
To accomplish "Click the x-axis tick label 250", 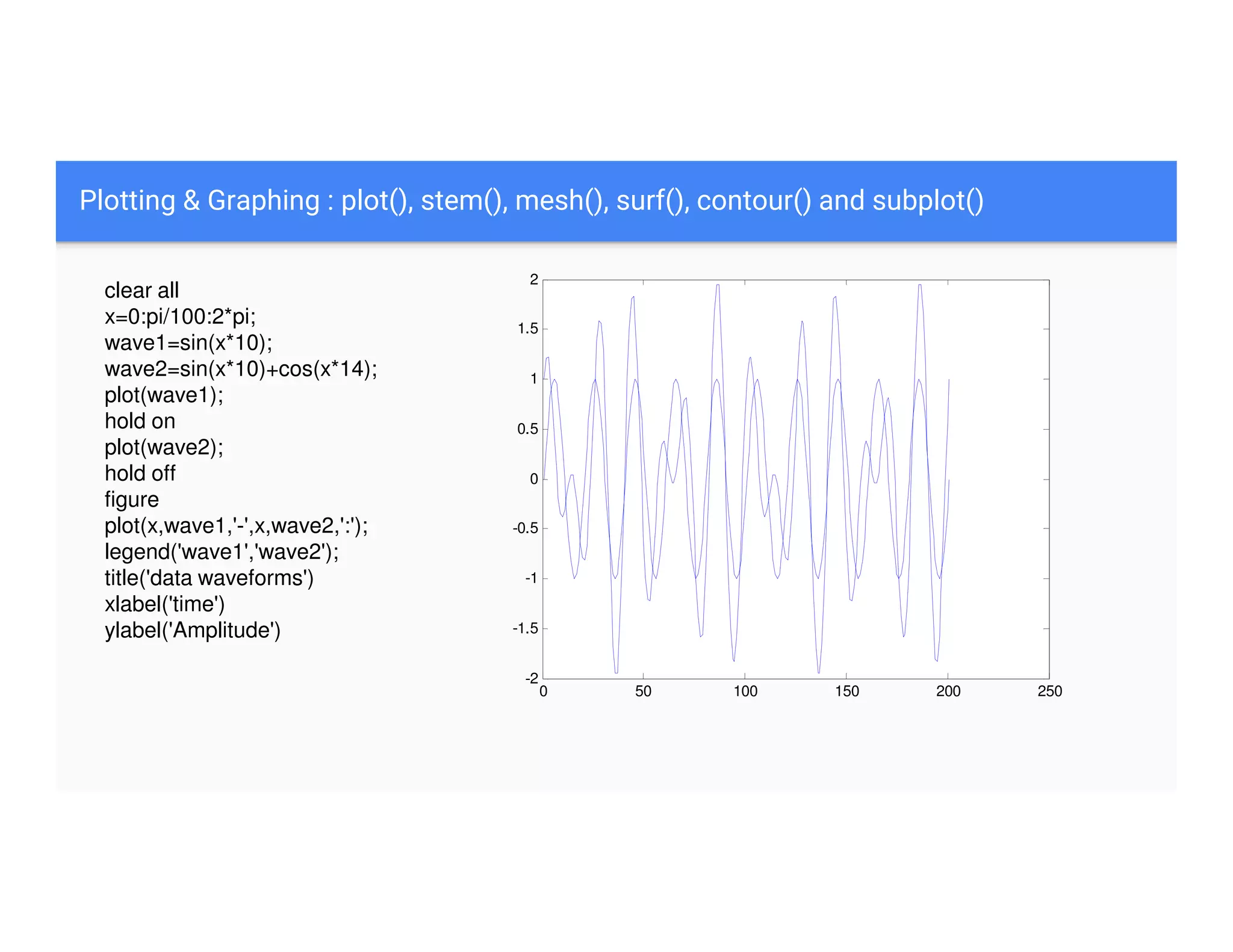I will click(1049, 691).
